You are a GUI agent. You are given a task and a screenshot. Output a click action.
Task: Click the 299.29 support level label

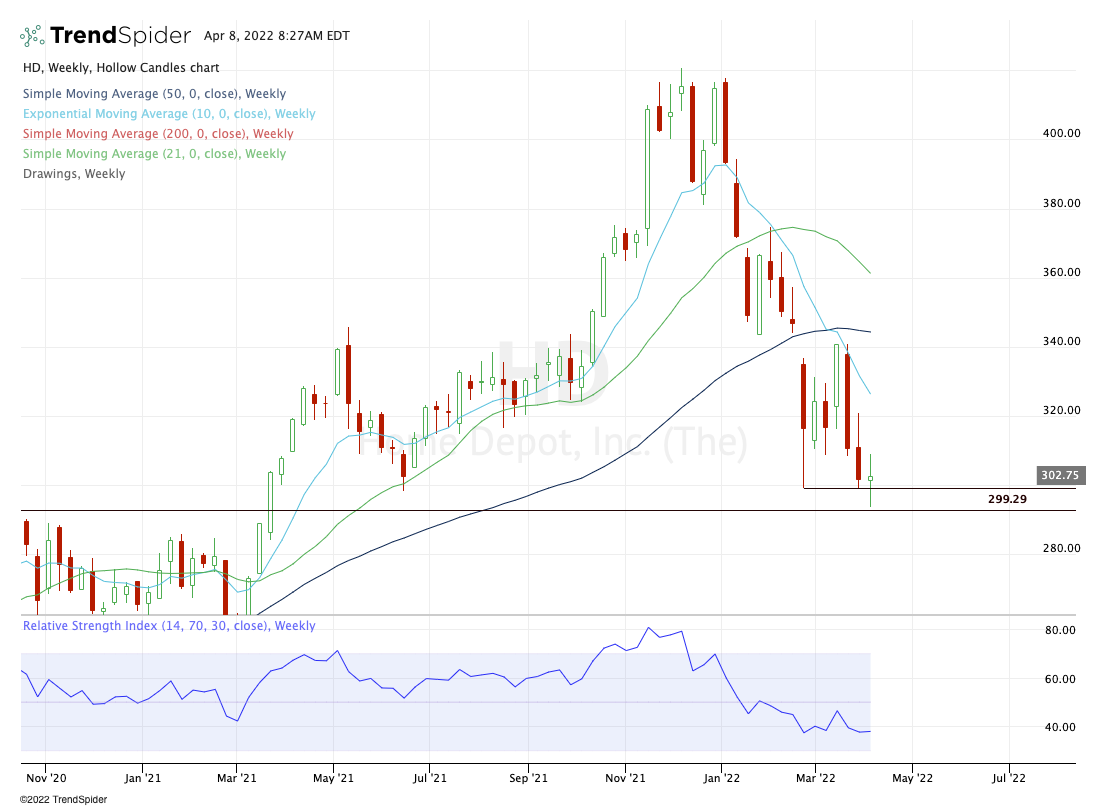pos(1007,499)
